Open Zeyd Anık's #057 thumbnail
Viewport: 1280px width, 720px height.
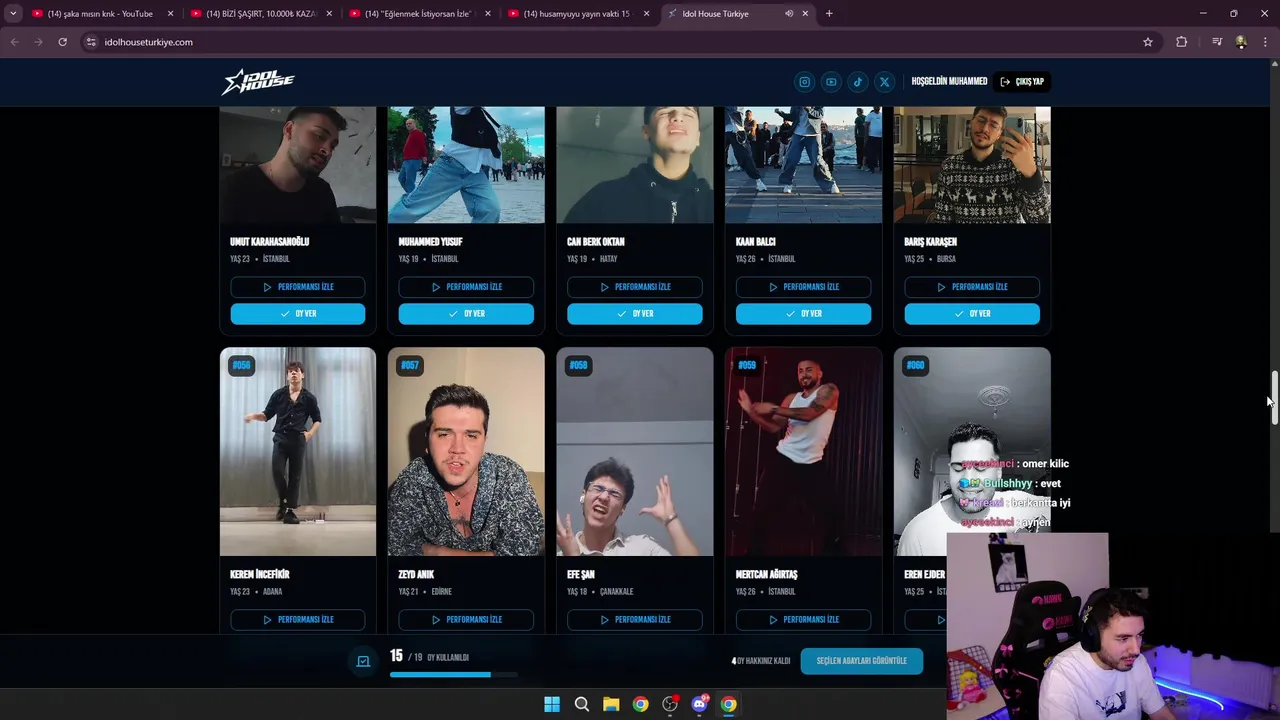466,451
